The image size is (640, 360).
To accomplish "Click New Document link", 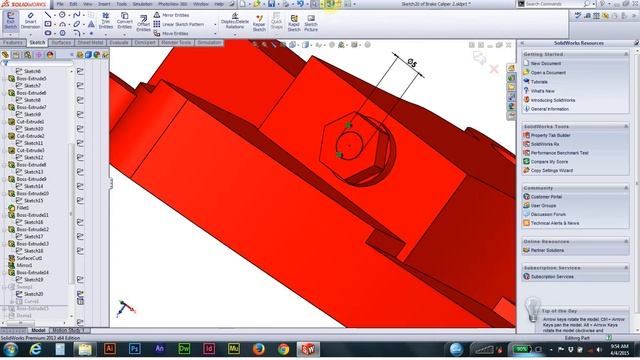I will tap(546, 63).
